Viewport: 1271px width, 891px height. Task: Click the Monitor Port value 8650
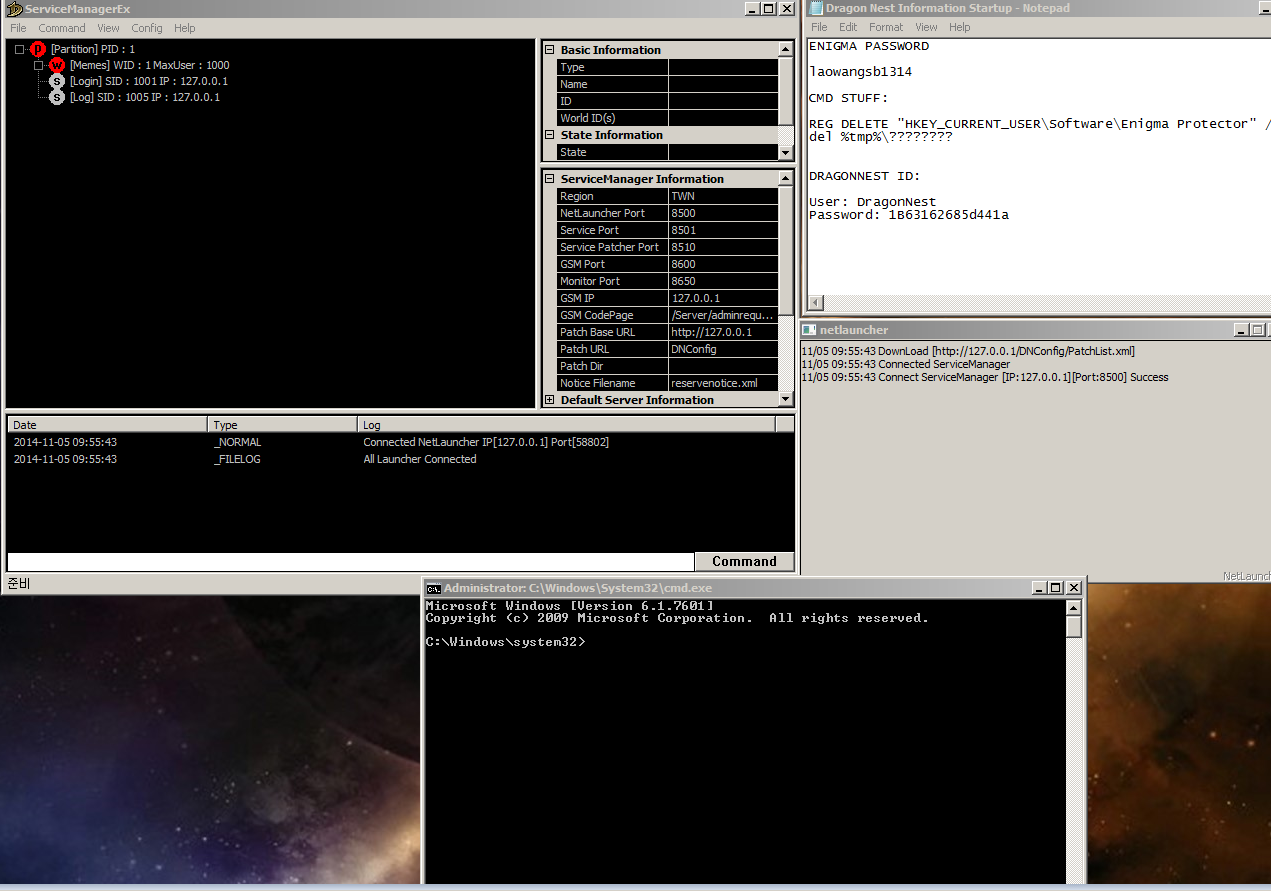723,281
